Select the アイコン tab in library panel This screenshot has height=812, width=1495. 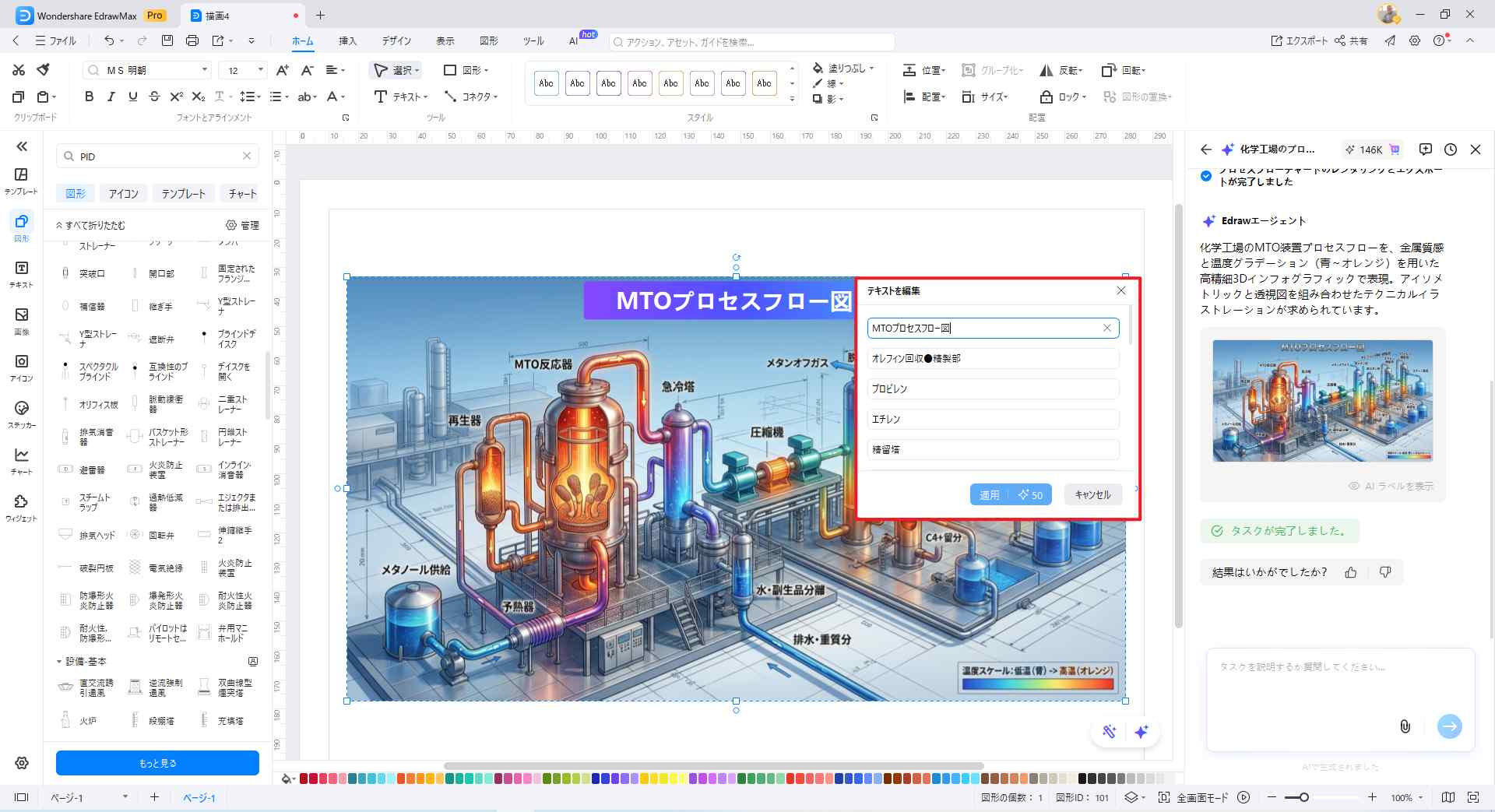pyautogui.click(x=123, y=194)
